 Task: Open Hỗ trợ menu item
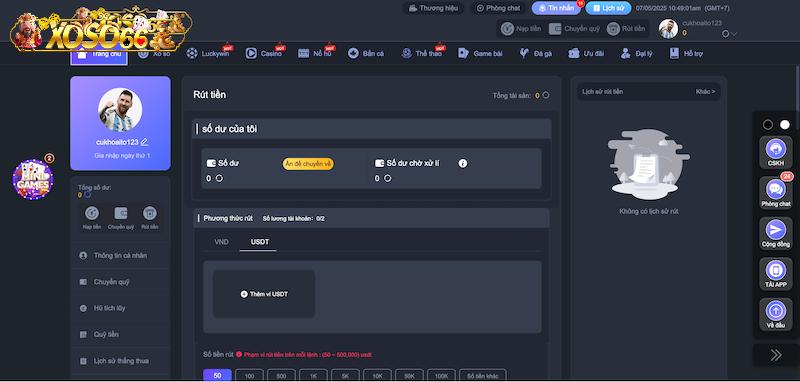coord(686,54)
